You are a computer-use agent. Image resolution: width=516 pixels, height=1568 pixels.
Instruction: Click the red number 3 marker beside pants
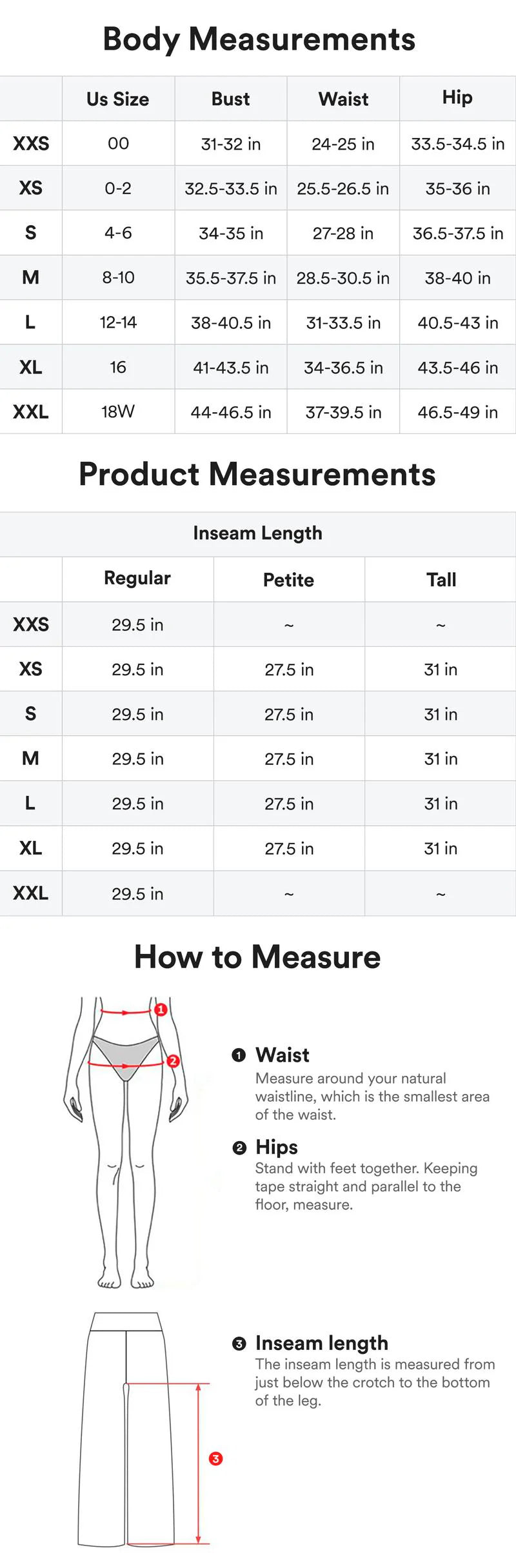[x=216, y=1458]
